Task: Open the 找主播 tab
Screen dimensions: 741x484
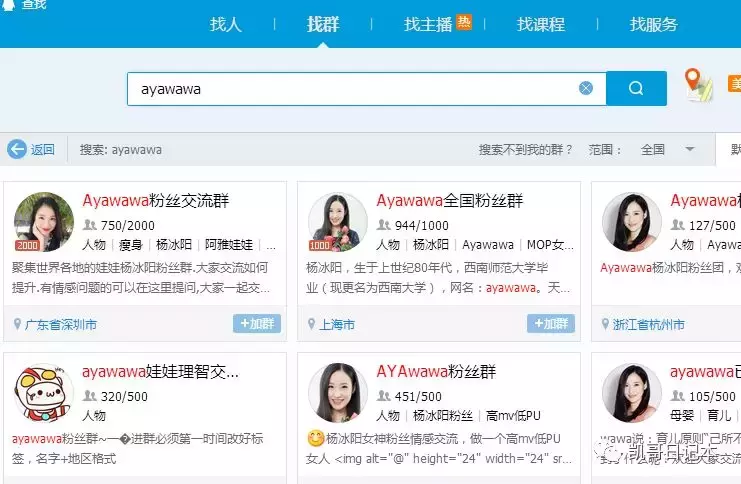Action: [x=428, y=24]
